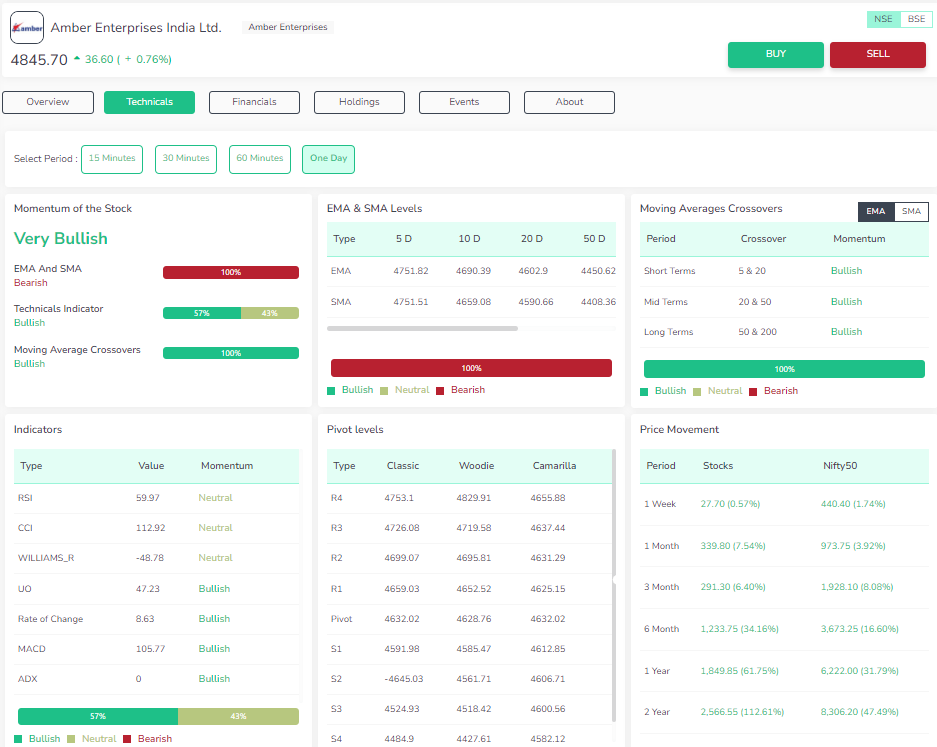Click the R4 Classic pivot value 4753.1
Viewport: 937px width, 747px height.
click(x=399, y=498)
